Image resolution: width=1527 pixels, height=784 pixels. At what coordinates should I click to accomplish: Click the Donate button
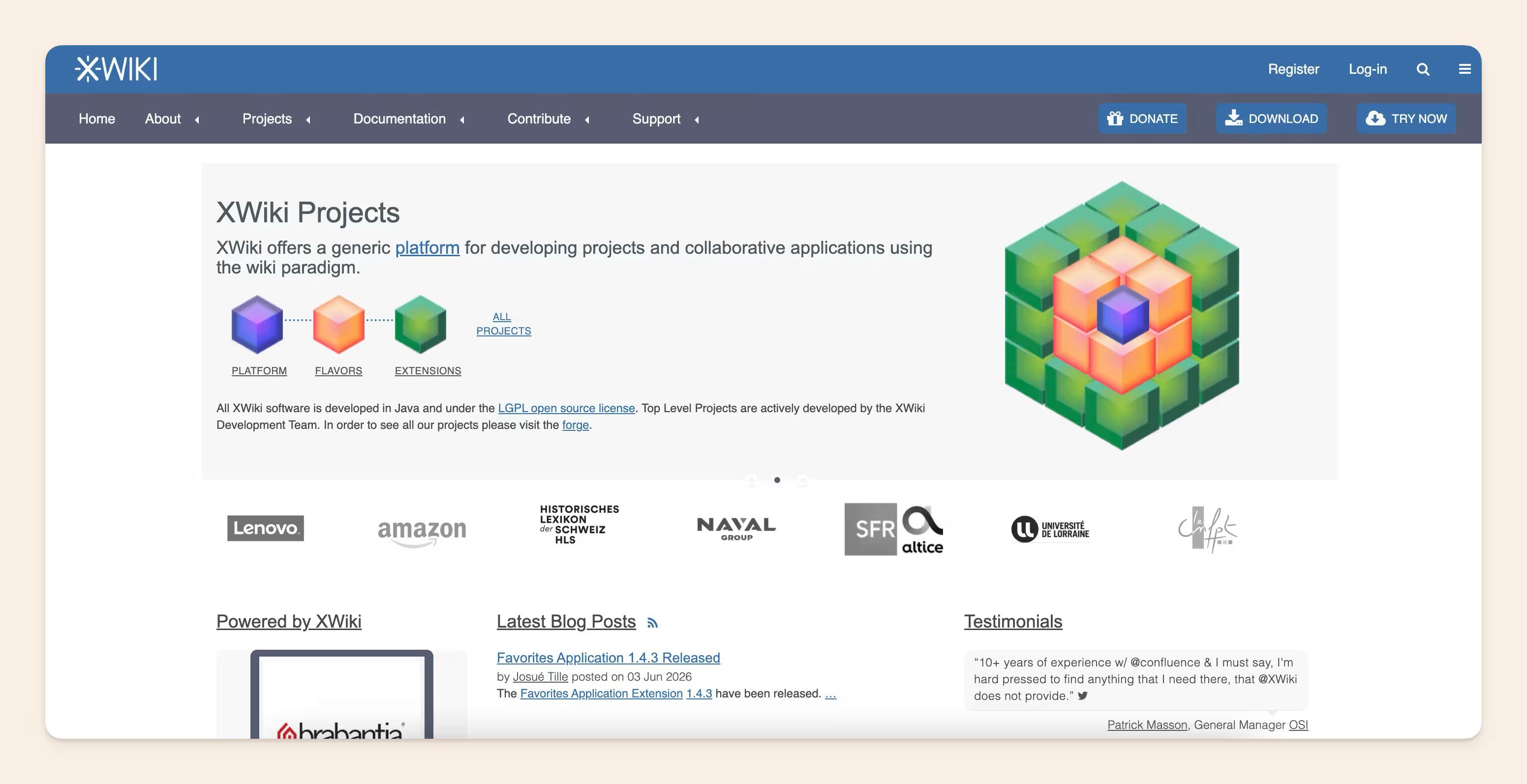click(1142, 119)
